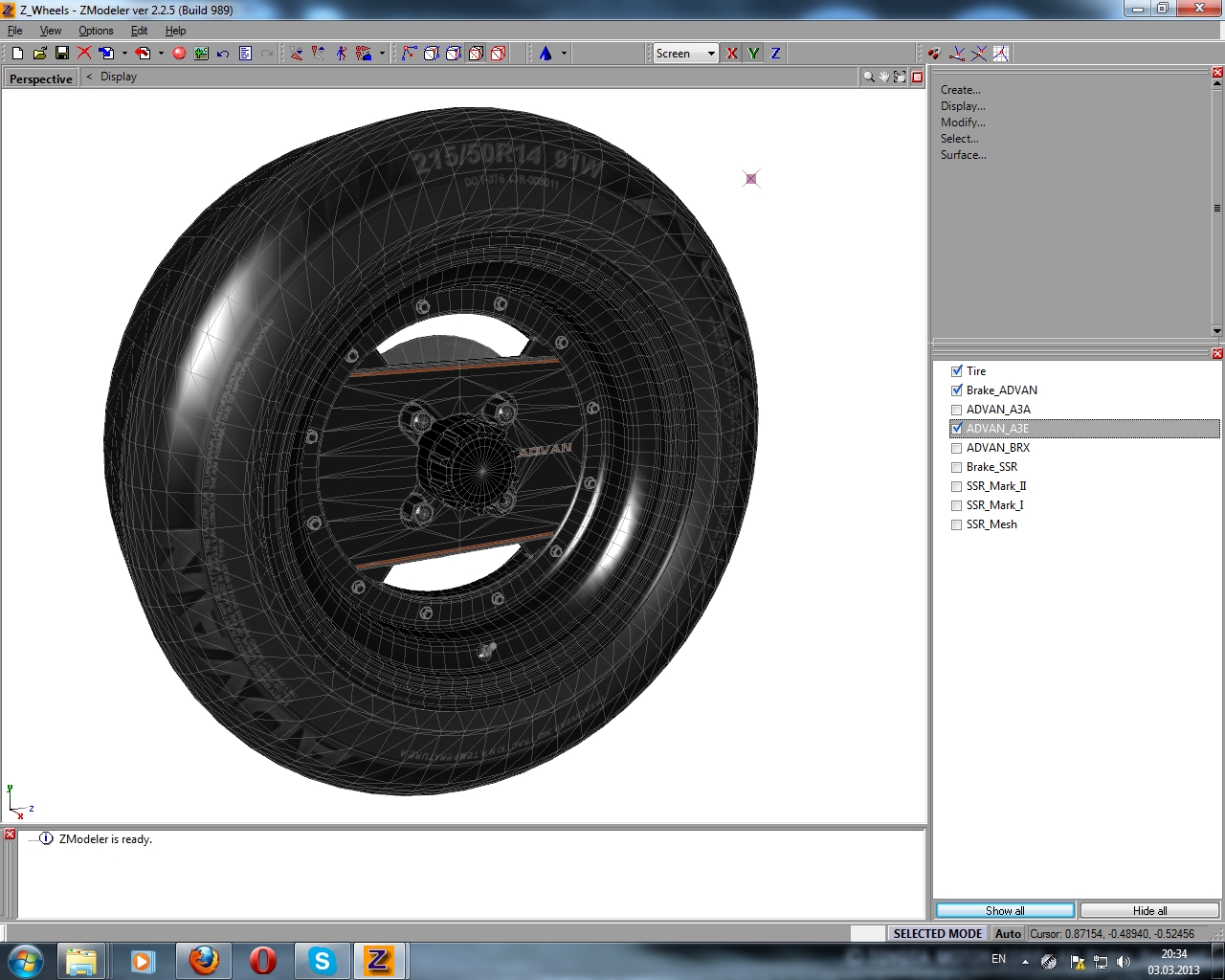The height and width of the screenshot is (980, 1225).
Task: Open the View menu
Action: (x=51, y=31)
